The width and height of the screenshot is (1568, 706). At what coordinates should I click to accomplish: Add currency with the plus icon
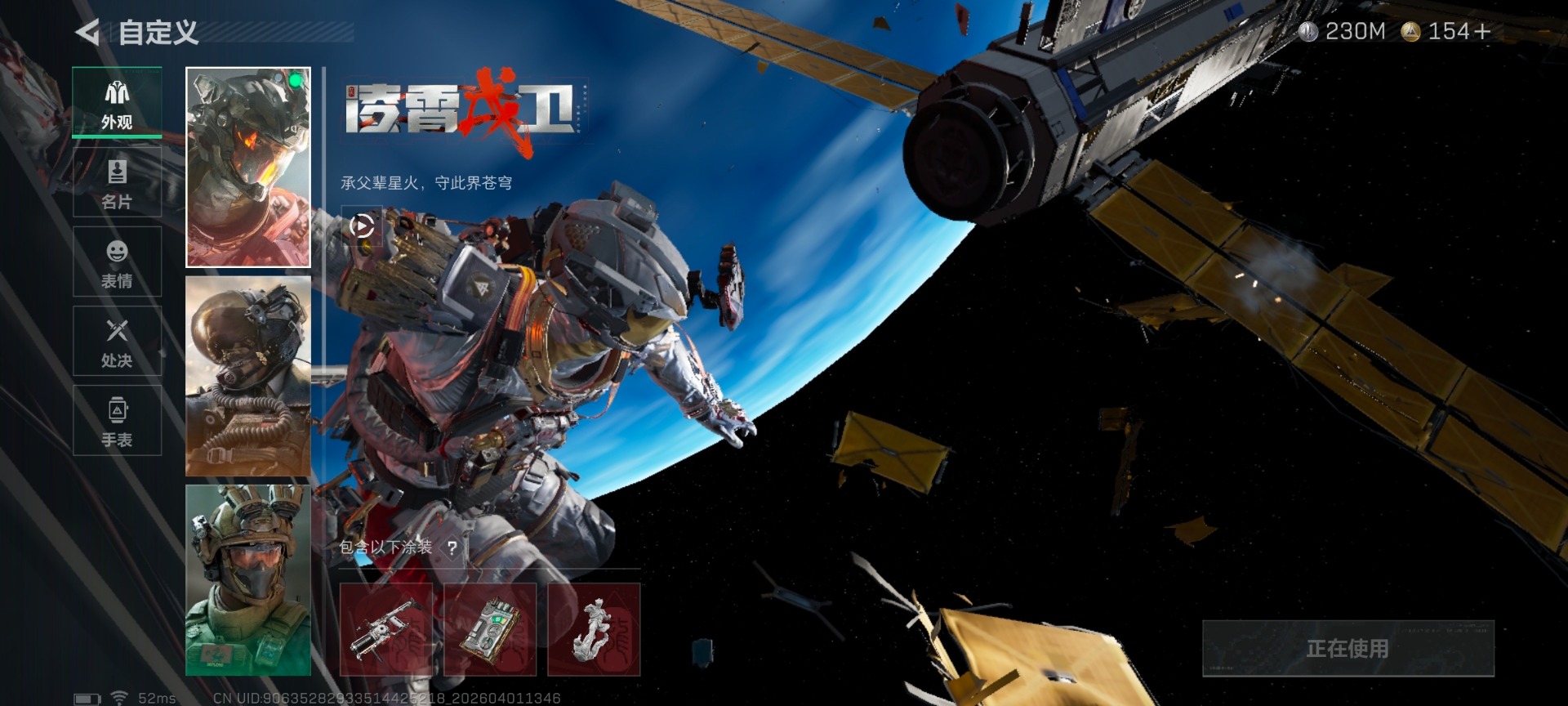pos(1482,32)
